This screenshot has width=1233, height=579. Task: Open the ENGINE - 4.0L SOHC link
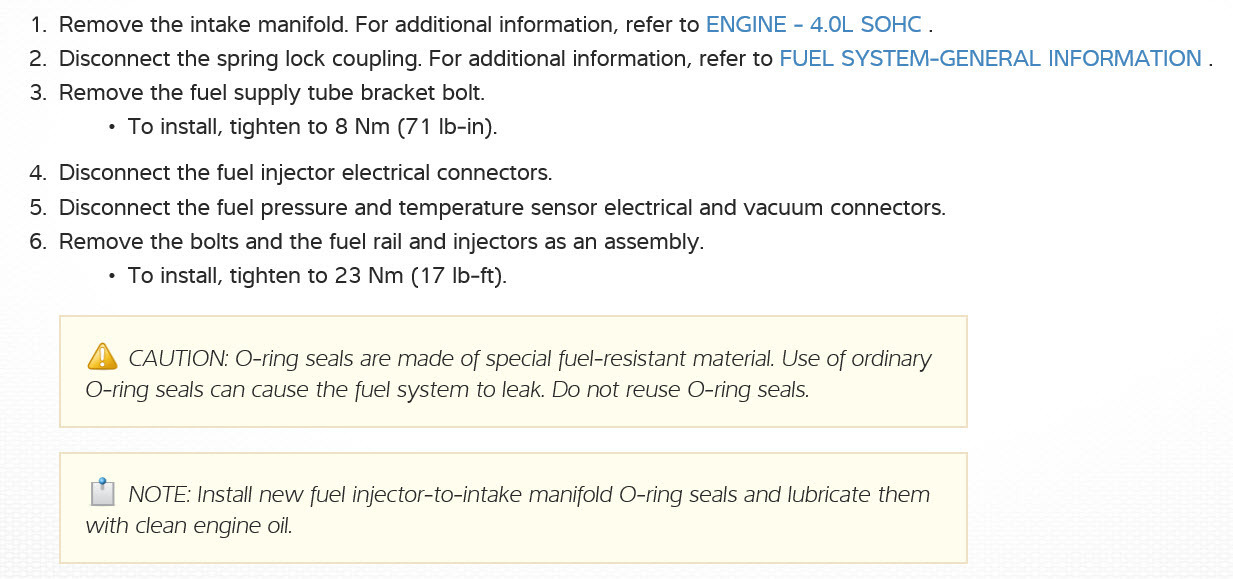(813, 24)
